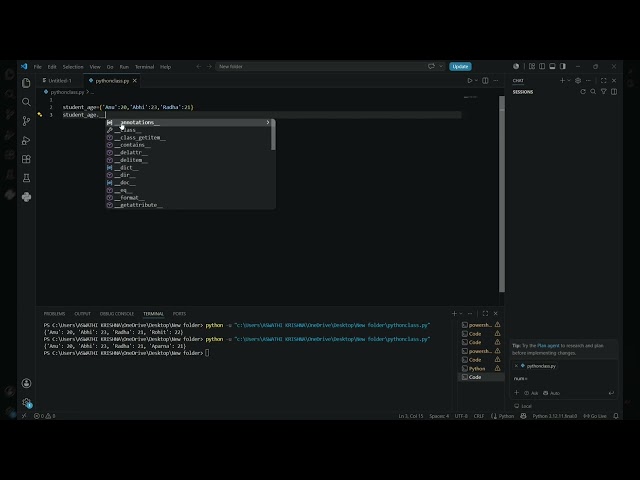The image size is (640, 480).
Task: Select Python language mode in status bar
Action: [506, 416]
